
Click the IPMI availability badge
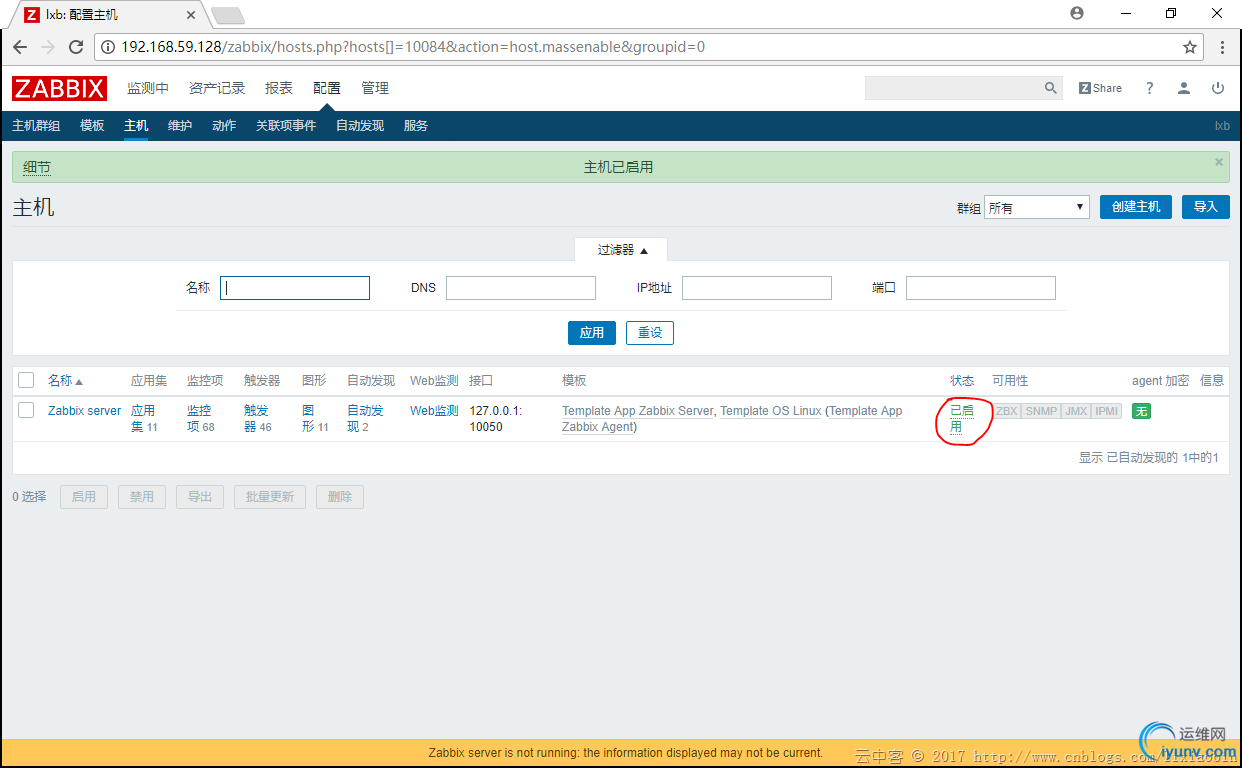(x=1107, y=411)
